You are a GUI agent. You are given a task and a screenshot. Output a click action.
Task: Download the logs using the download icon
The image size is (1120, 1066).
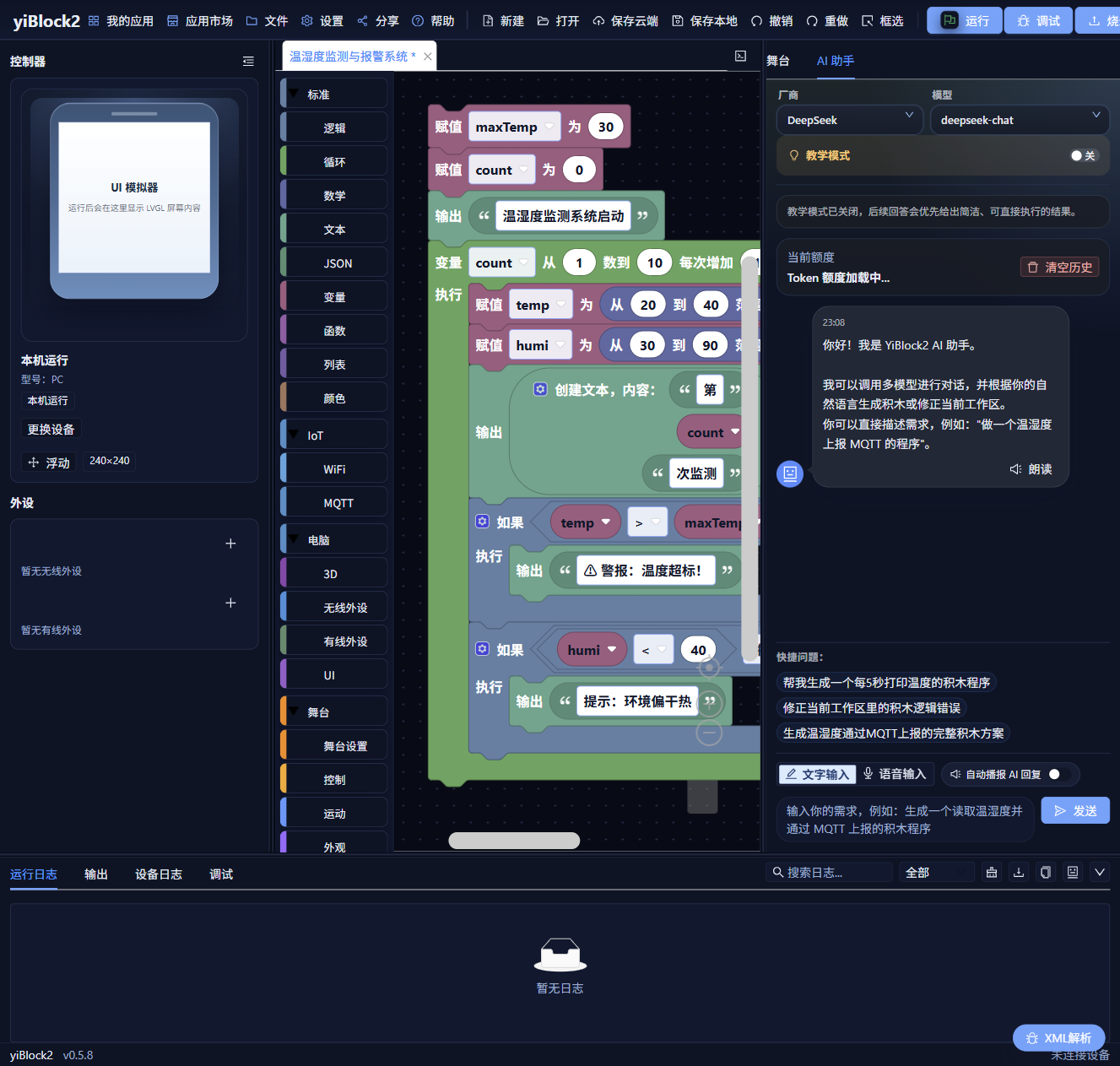coord(1019,872)
